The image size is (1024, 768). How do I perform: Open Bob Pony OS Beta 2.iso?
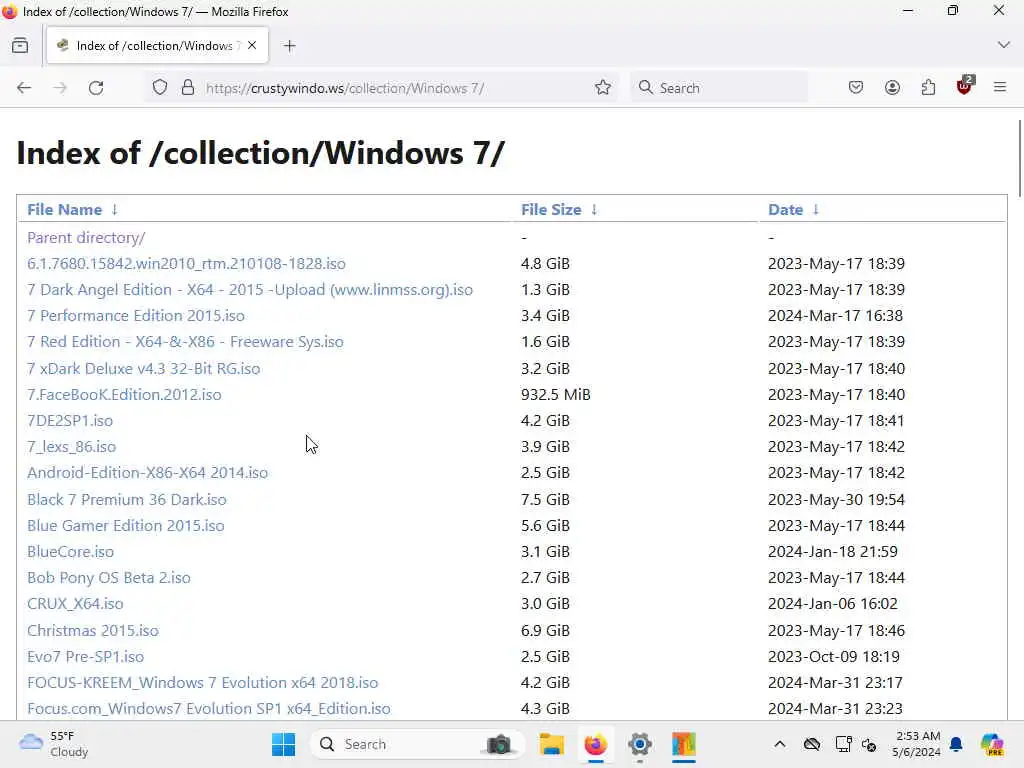tap(108, 578)
